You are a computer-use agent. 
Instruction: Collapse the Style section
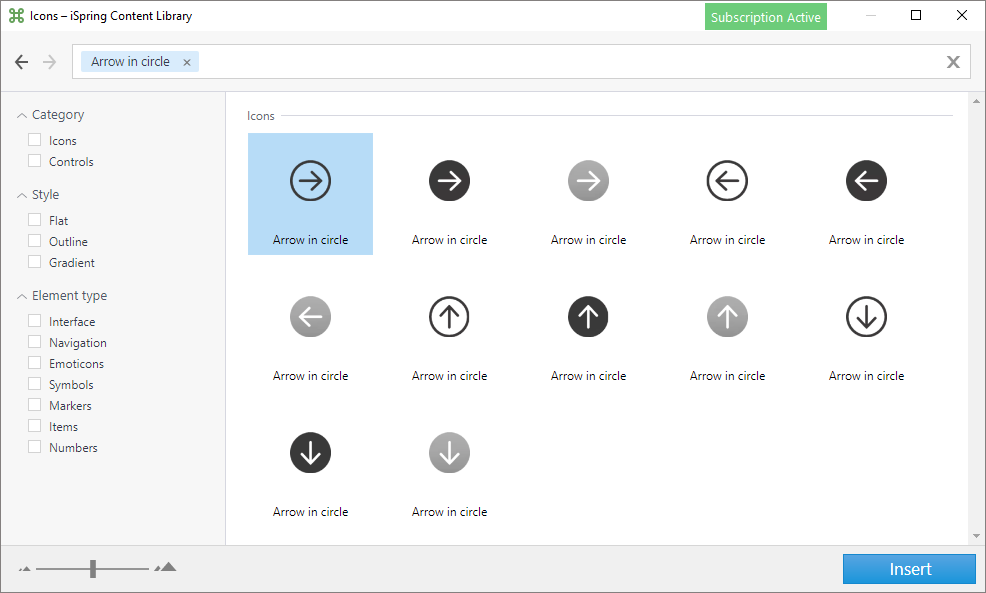(x=22, y=194)
